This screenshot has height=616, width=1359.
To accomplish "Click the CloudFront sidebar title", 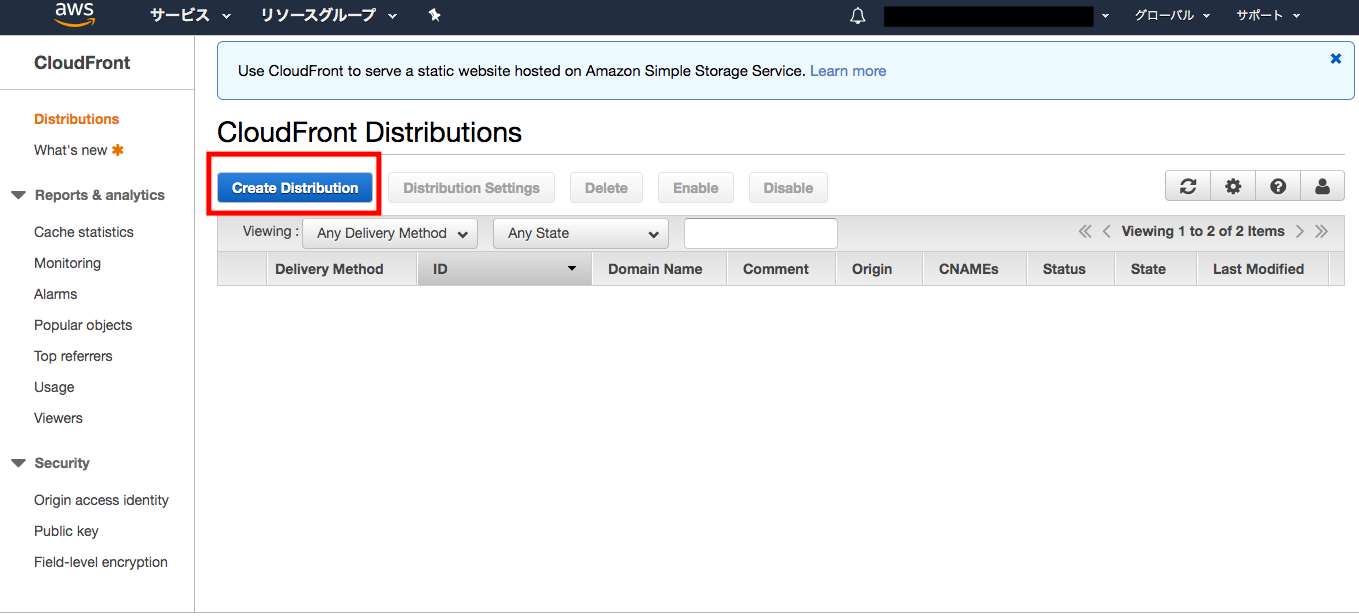I will coord(82,63).
